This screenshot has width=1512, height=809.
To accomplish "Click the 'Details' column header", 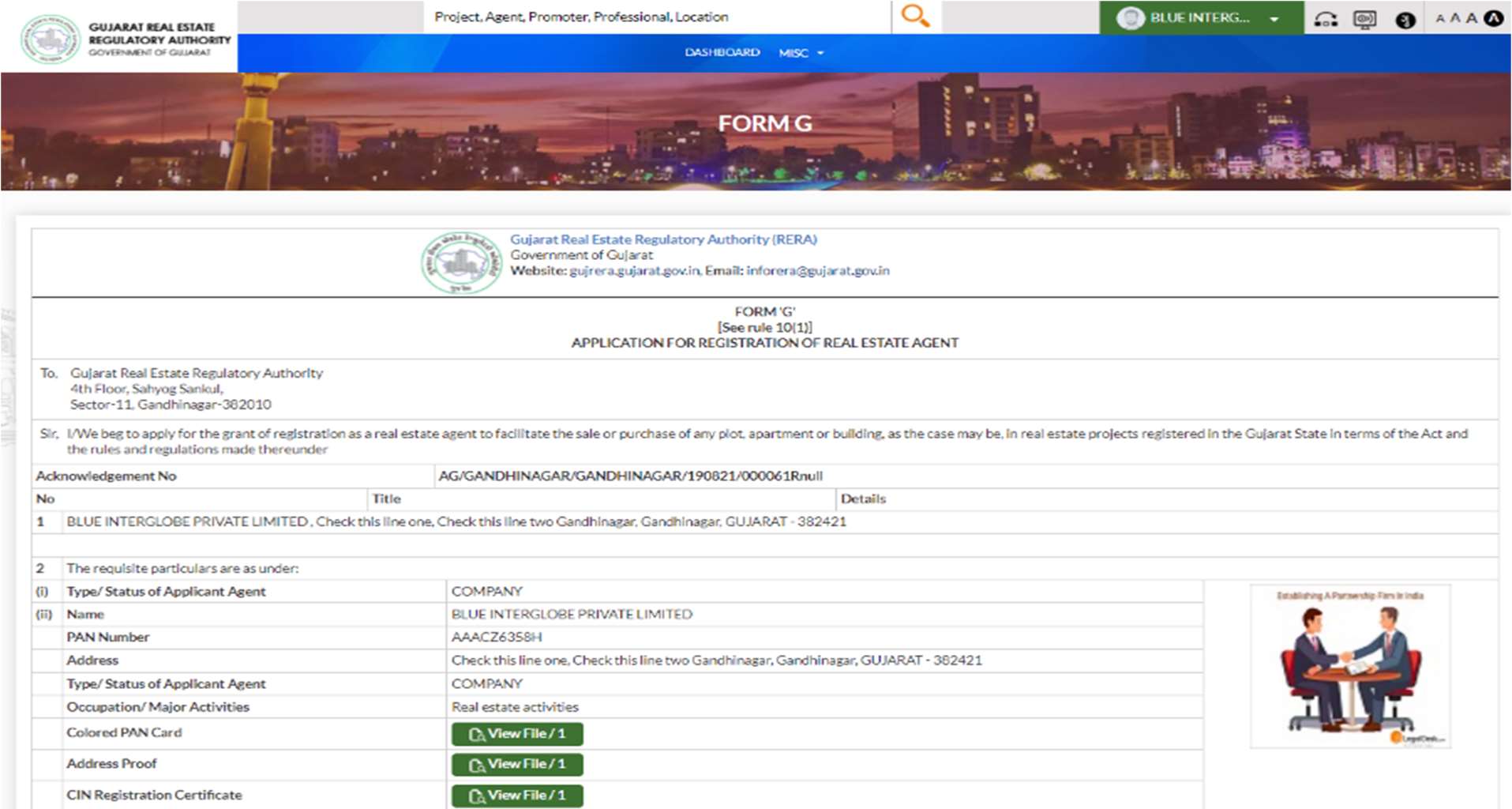I will (x=863, y=499).
